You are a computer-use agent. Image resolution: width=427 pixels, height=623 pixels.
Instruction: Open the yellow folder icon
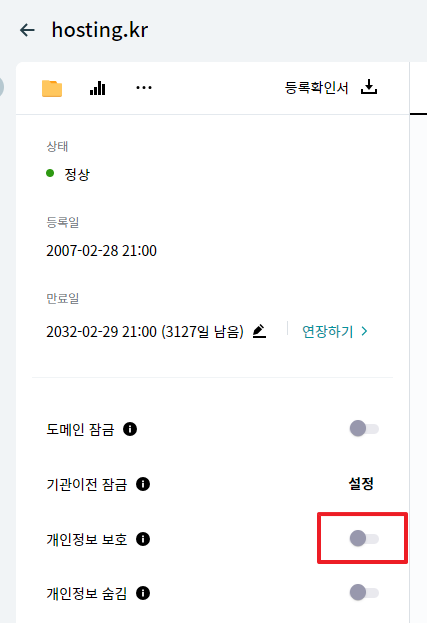coord(52,88)
